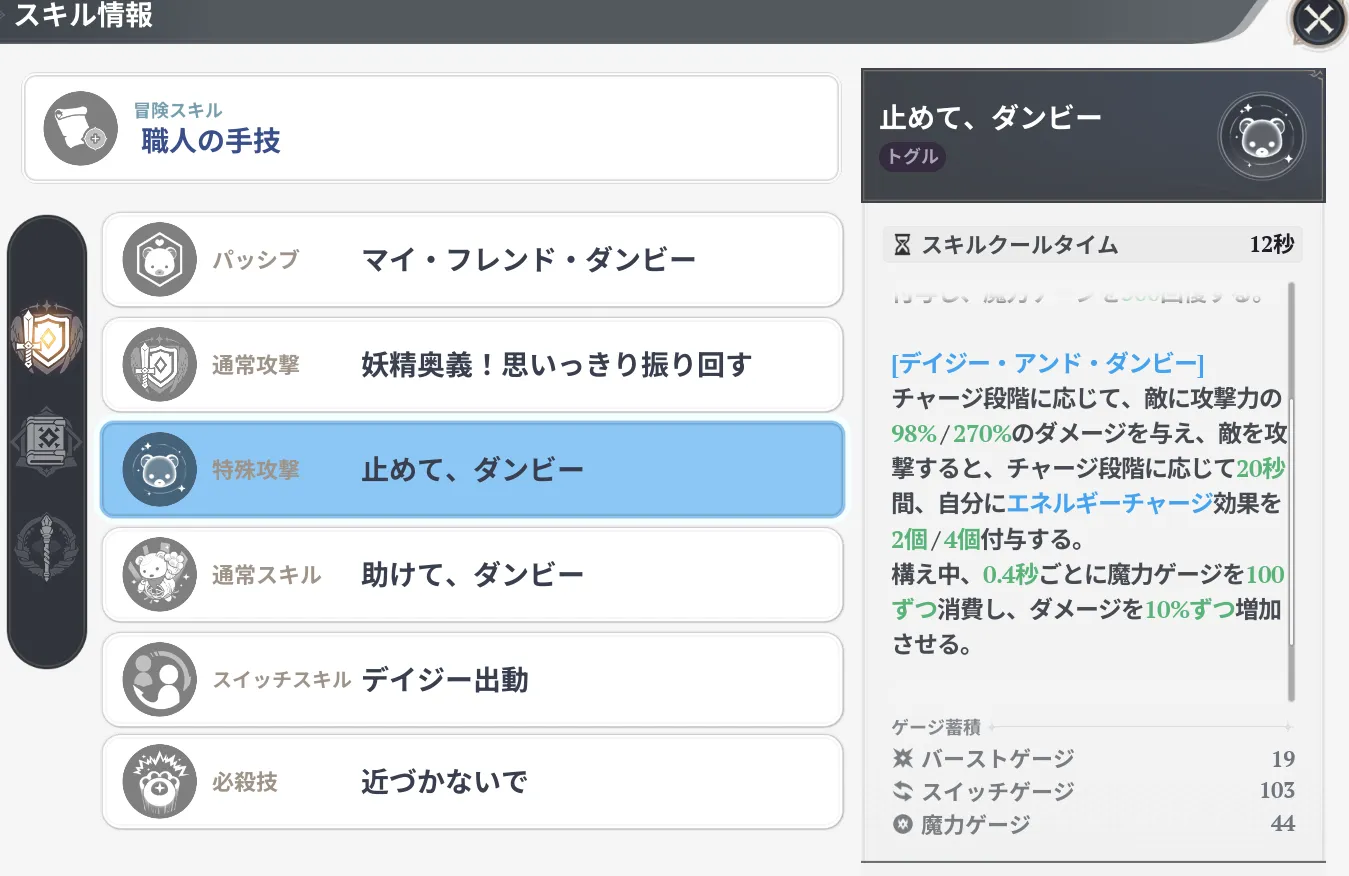The image size is (1349, 876).
Task: Close the スキル情報 window
Action: click(1318, 20)
